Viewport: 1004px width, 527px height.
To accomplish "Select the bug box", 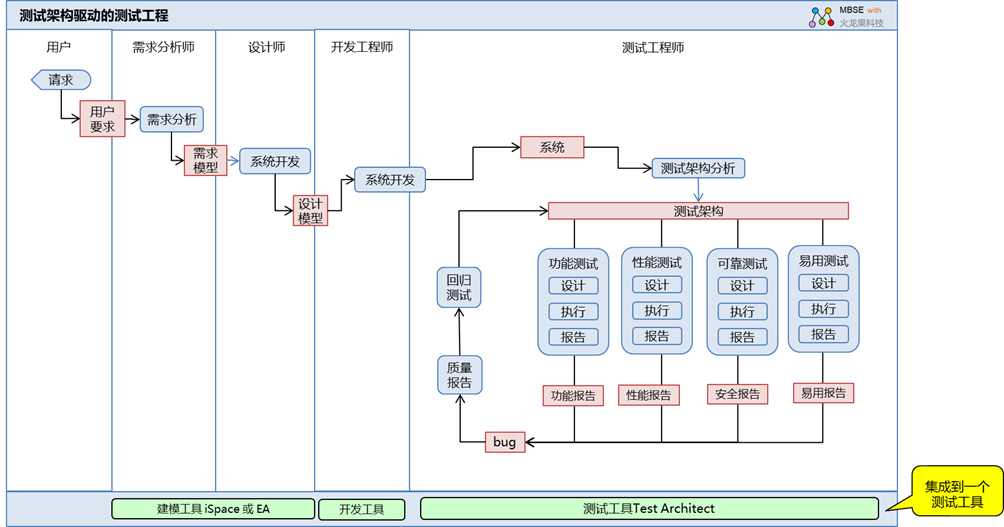I will point(505,441).
